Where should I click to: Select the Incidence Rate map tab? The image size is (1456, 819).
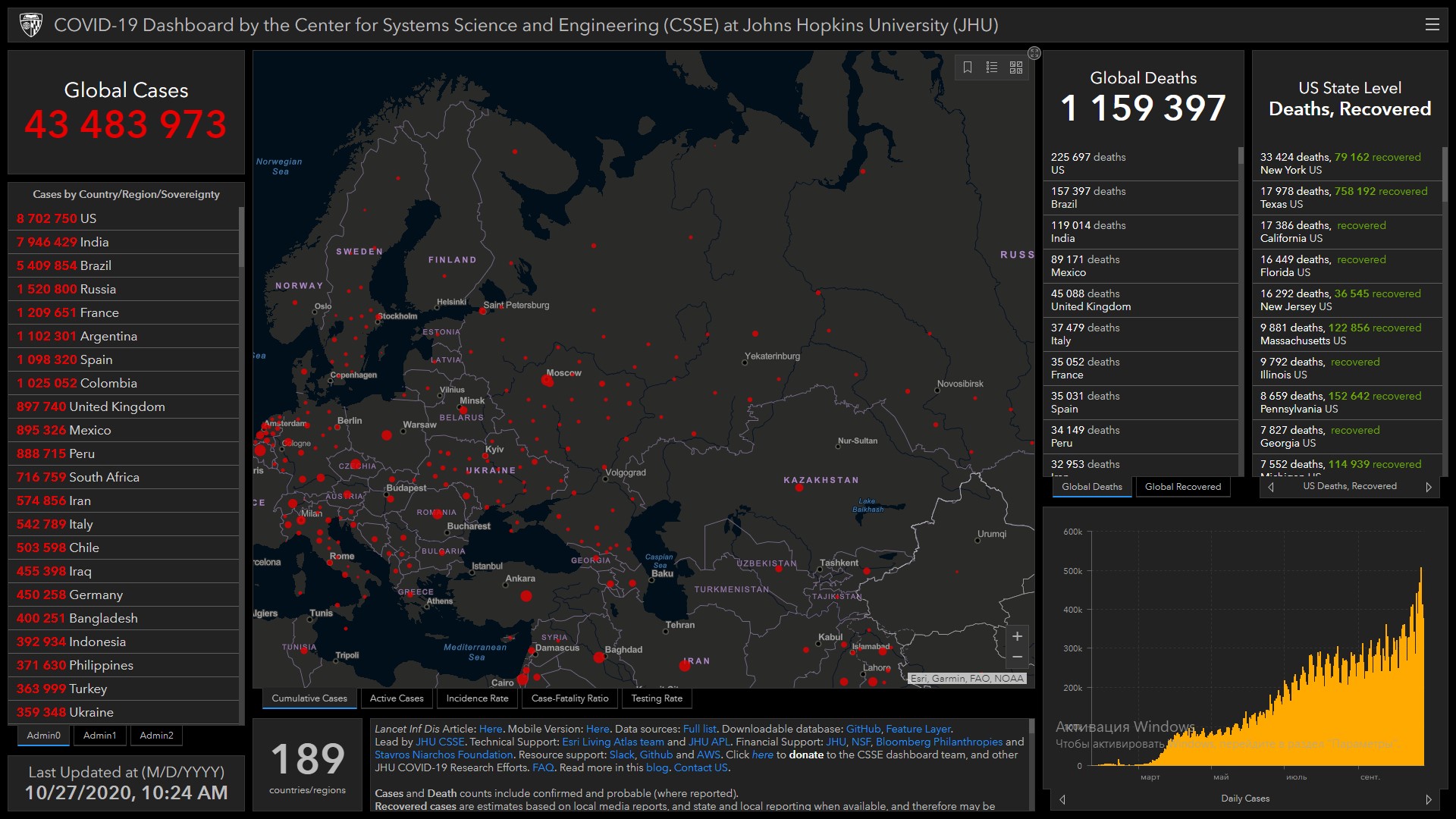tap(477, 698)
